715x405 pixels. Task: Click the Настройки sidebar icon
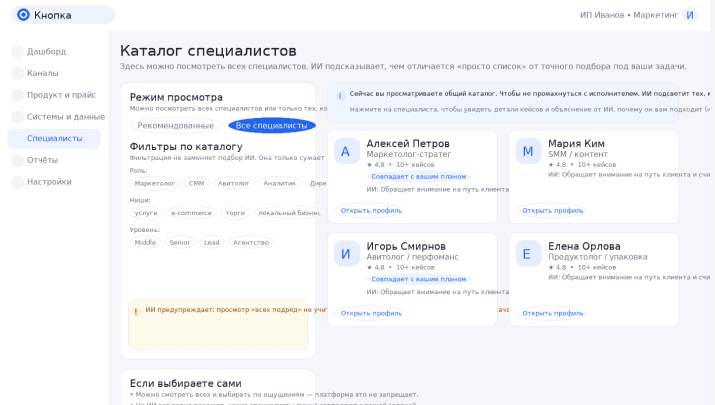tap(17, 182)
